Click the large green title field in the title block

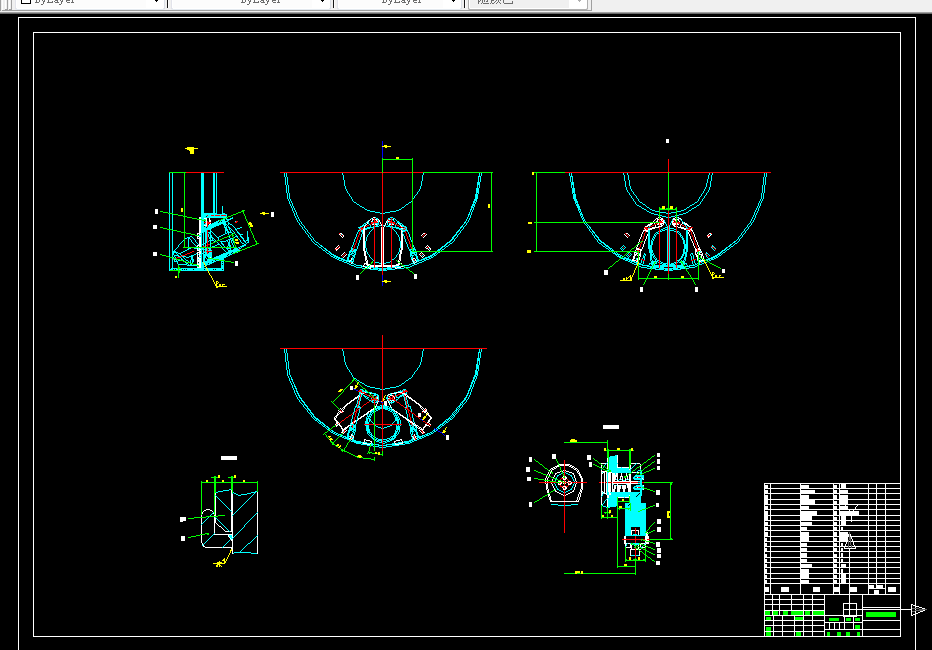pyautogui.click(x=881, y=615)
